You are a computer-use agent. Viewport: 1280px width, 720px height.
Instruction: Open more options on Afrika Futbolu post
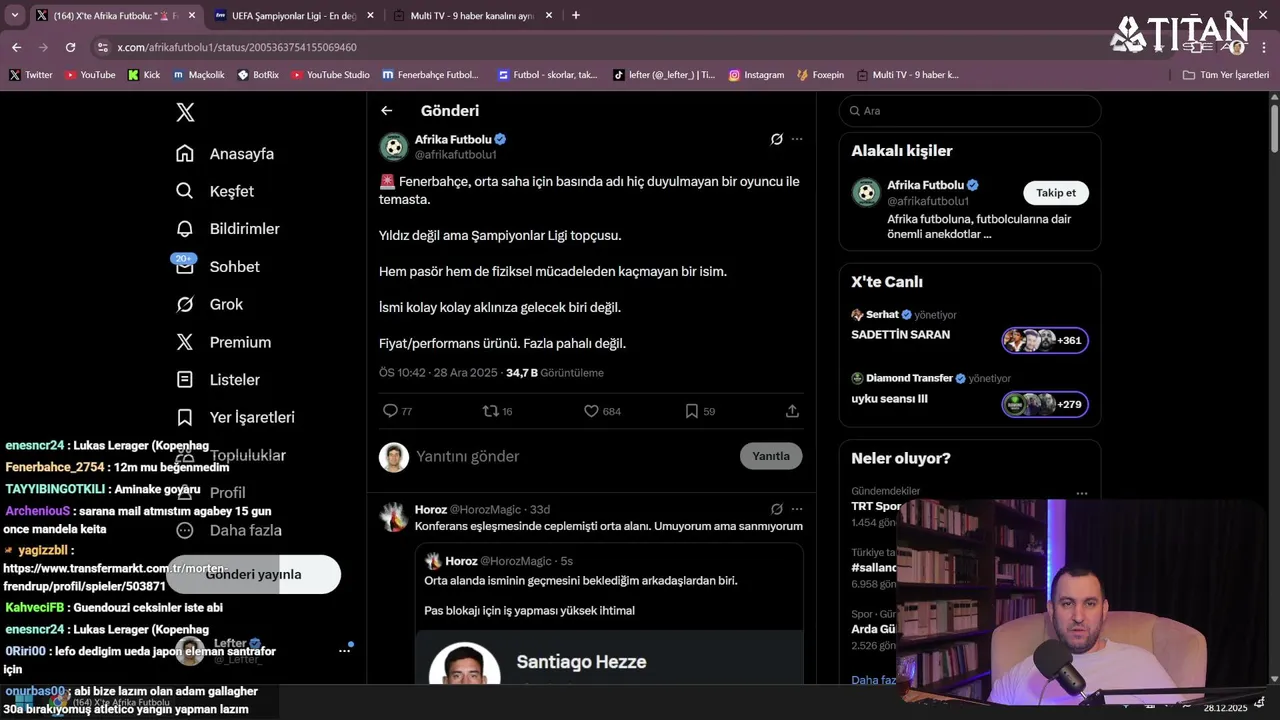pyautogui.click(x=797, y=139)
